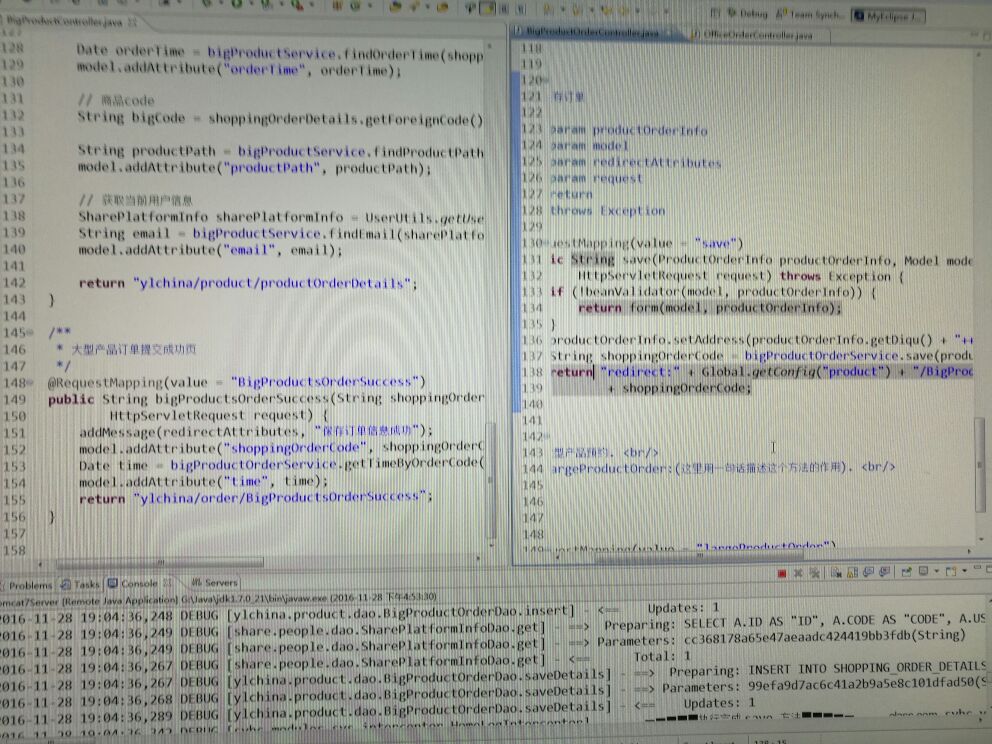Click the red Terminate button in Console
The height and width of the screenshot is (744, 992).
(x=782, y=573)
